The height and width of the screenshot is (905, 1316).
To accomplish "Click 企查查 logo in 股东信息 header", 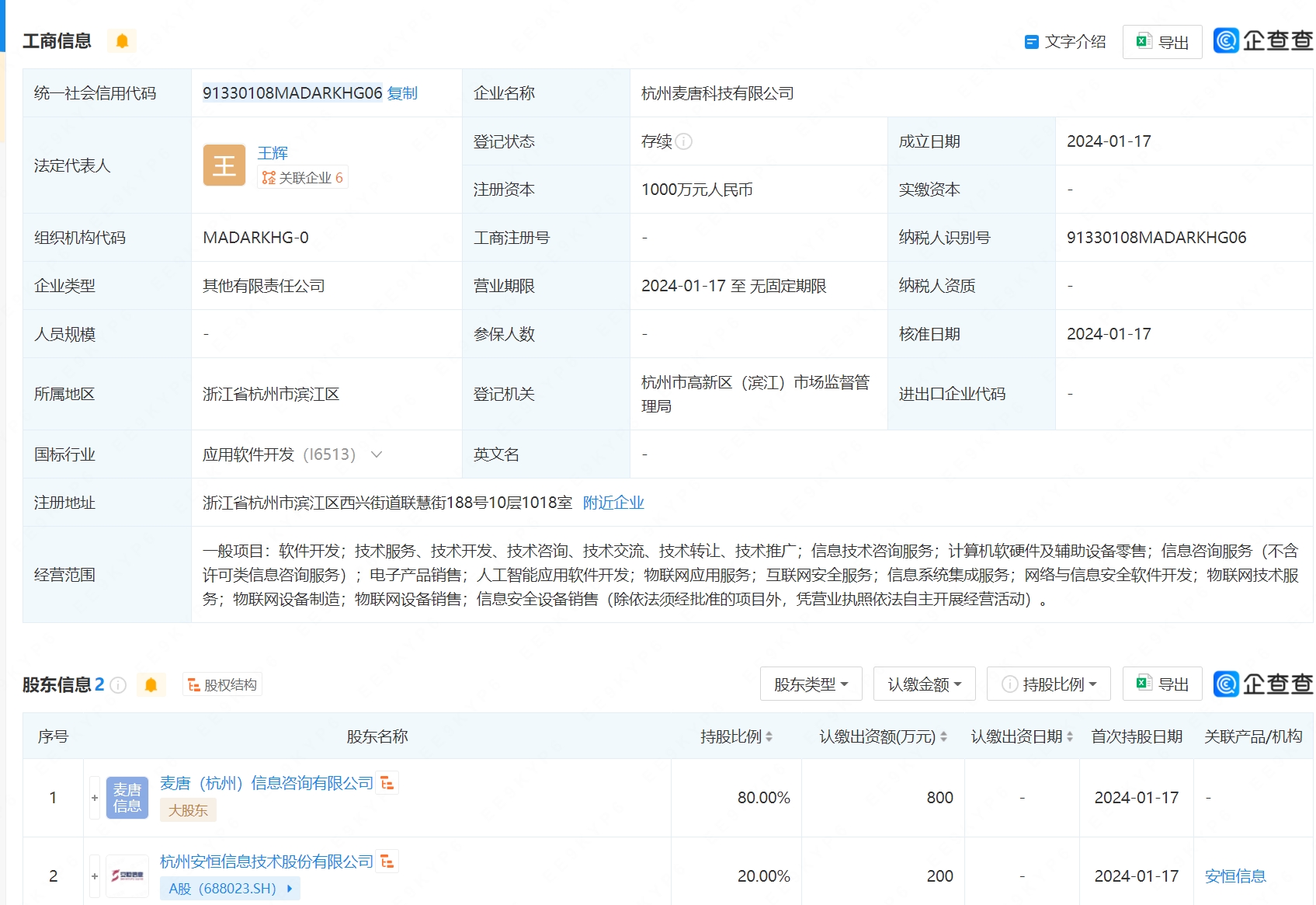I will pyautogui.click(x=1263, y=684).
